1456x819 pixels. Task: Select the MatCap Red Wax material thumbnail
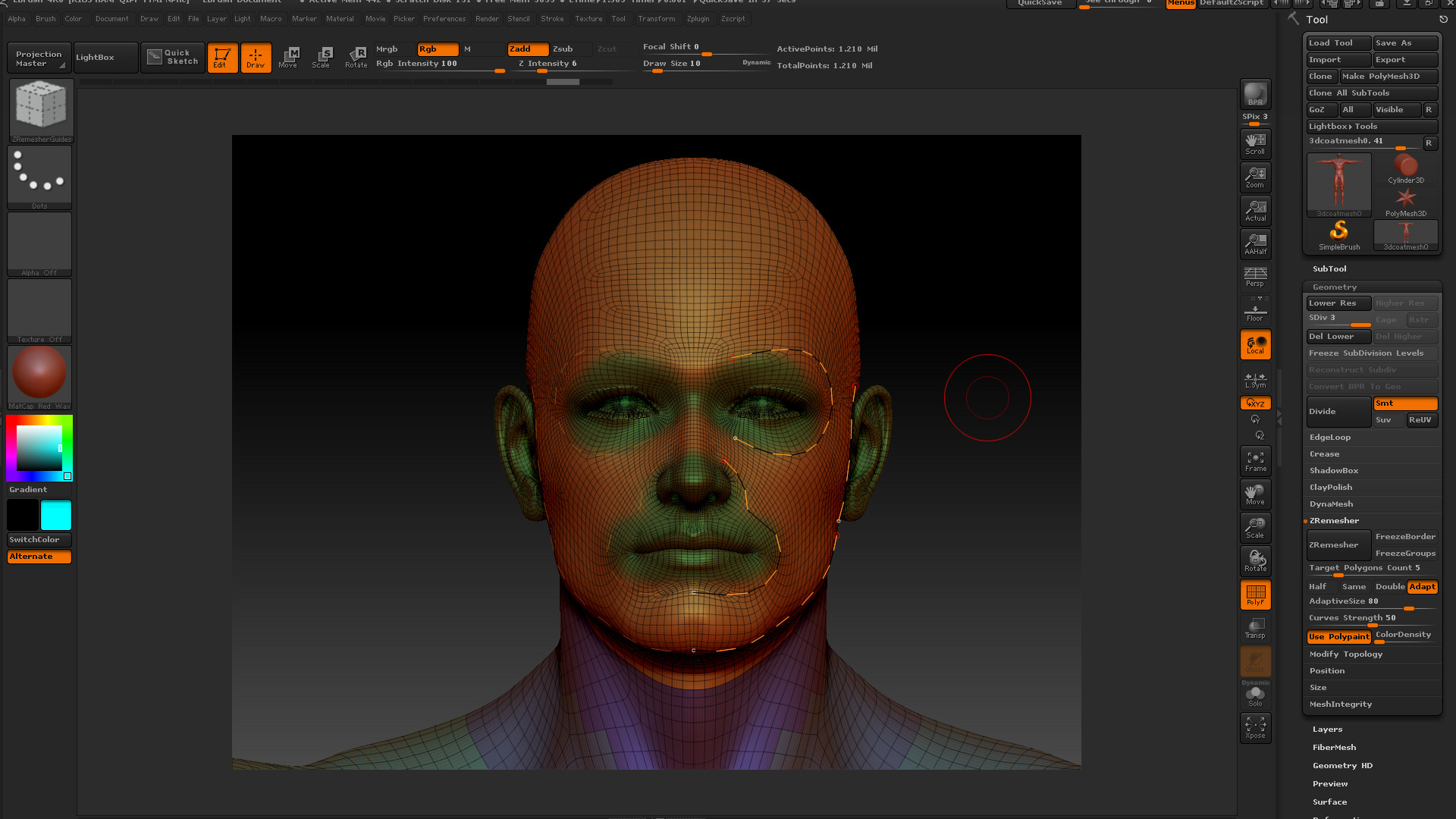[39, 373]
